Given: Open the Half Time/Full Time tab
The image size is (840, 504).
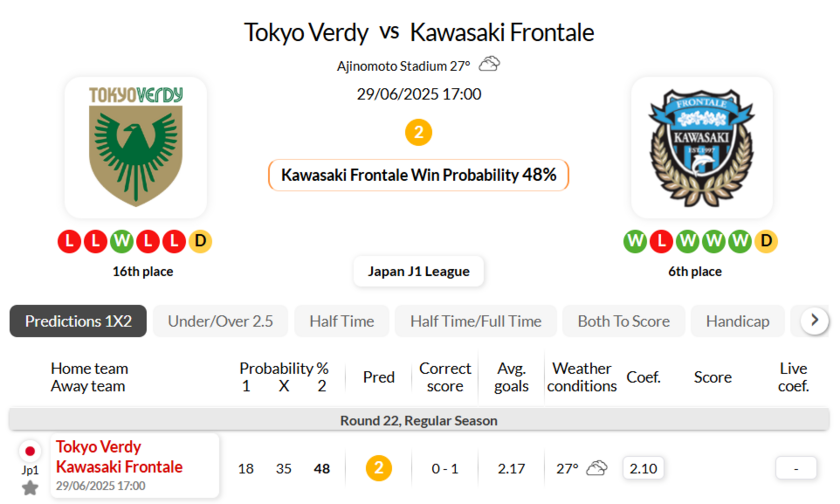Looking at the screenshot, I should point(475,321).
